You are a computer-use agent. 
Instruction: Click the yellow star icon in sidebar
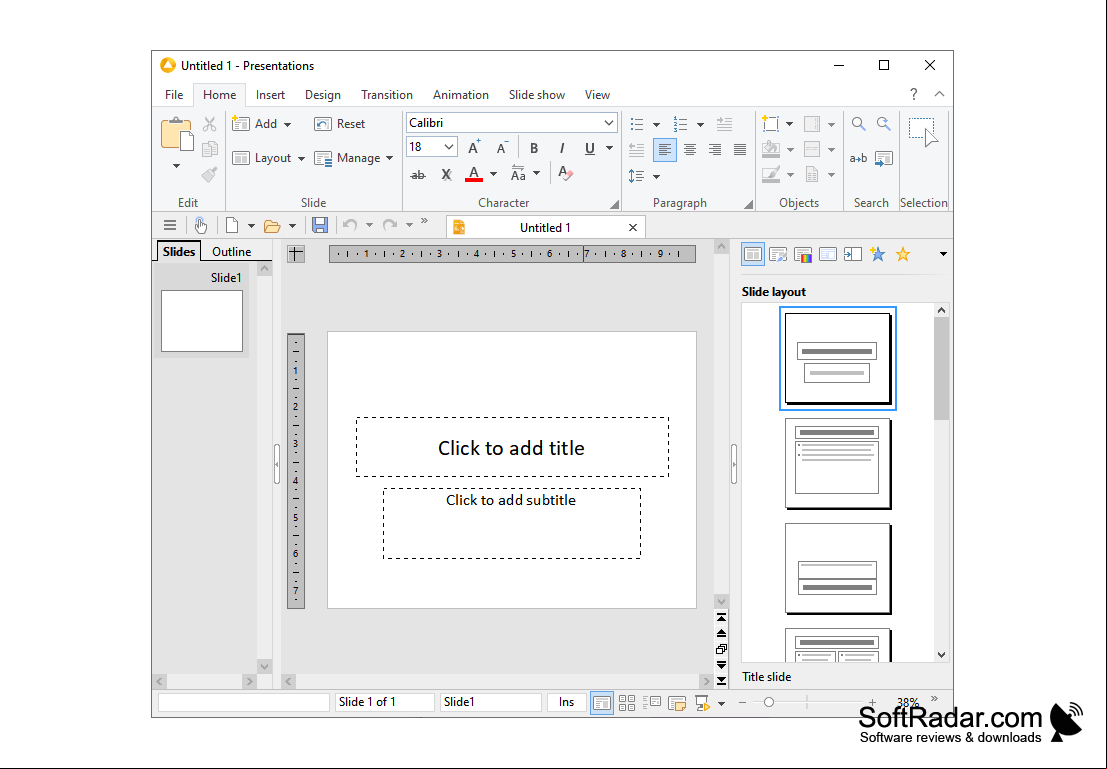pos(903,254)
